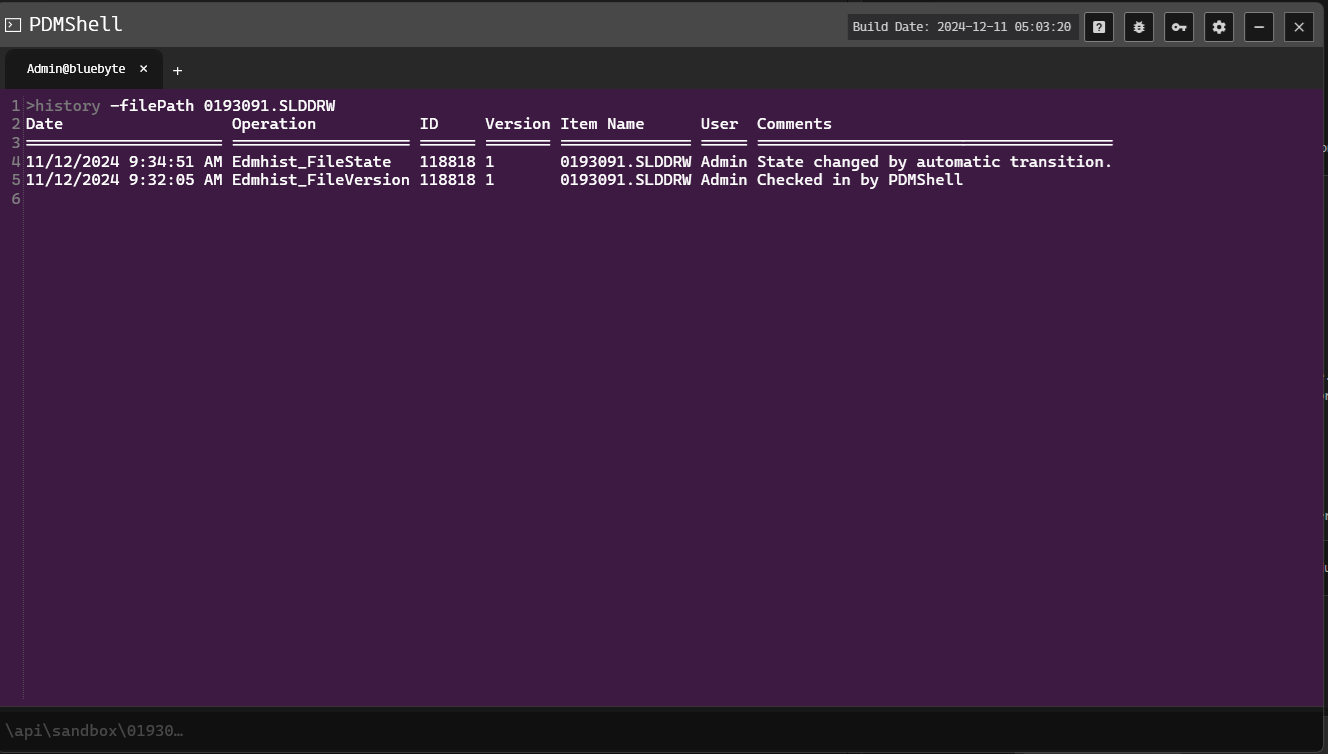Viewport: 1328px width, 754px height.
Task: Open credentials with the key icon
Action: (x=1178, y=27)
